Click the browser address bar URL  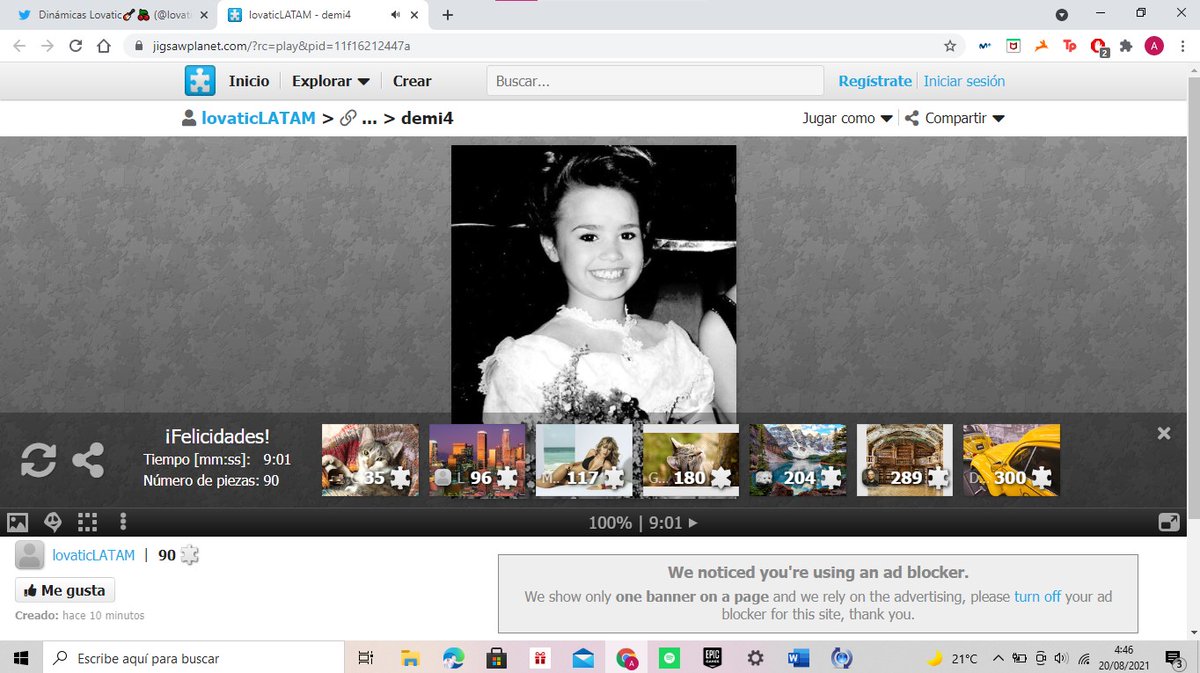(280, 46)
